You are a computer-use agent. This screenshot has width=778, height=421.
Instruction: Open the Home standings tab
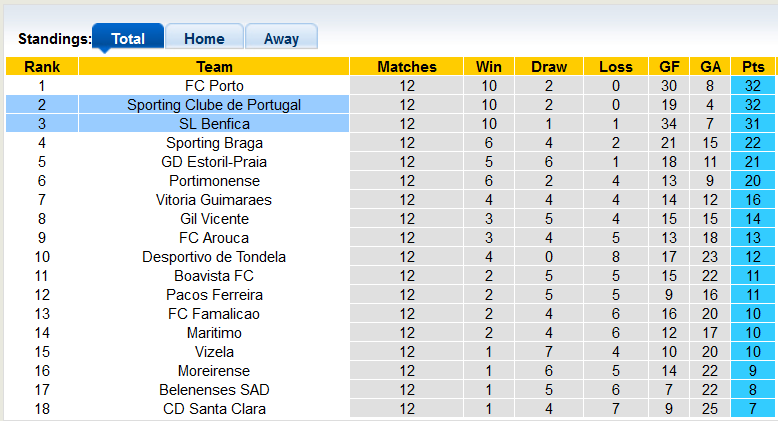point(204,39)
